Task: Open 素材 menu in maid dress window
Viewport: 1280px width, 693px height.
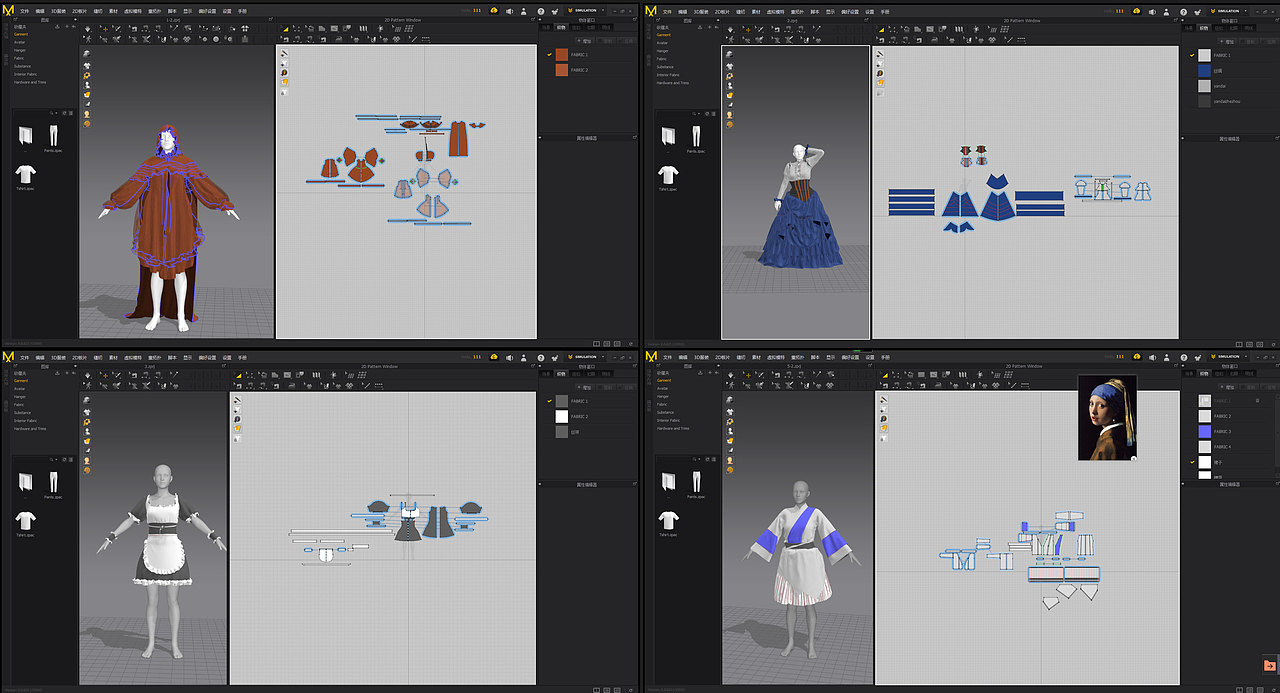Action: pyautogui.click(x=113, y=357)
